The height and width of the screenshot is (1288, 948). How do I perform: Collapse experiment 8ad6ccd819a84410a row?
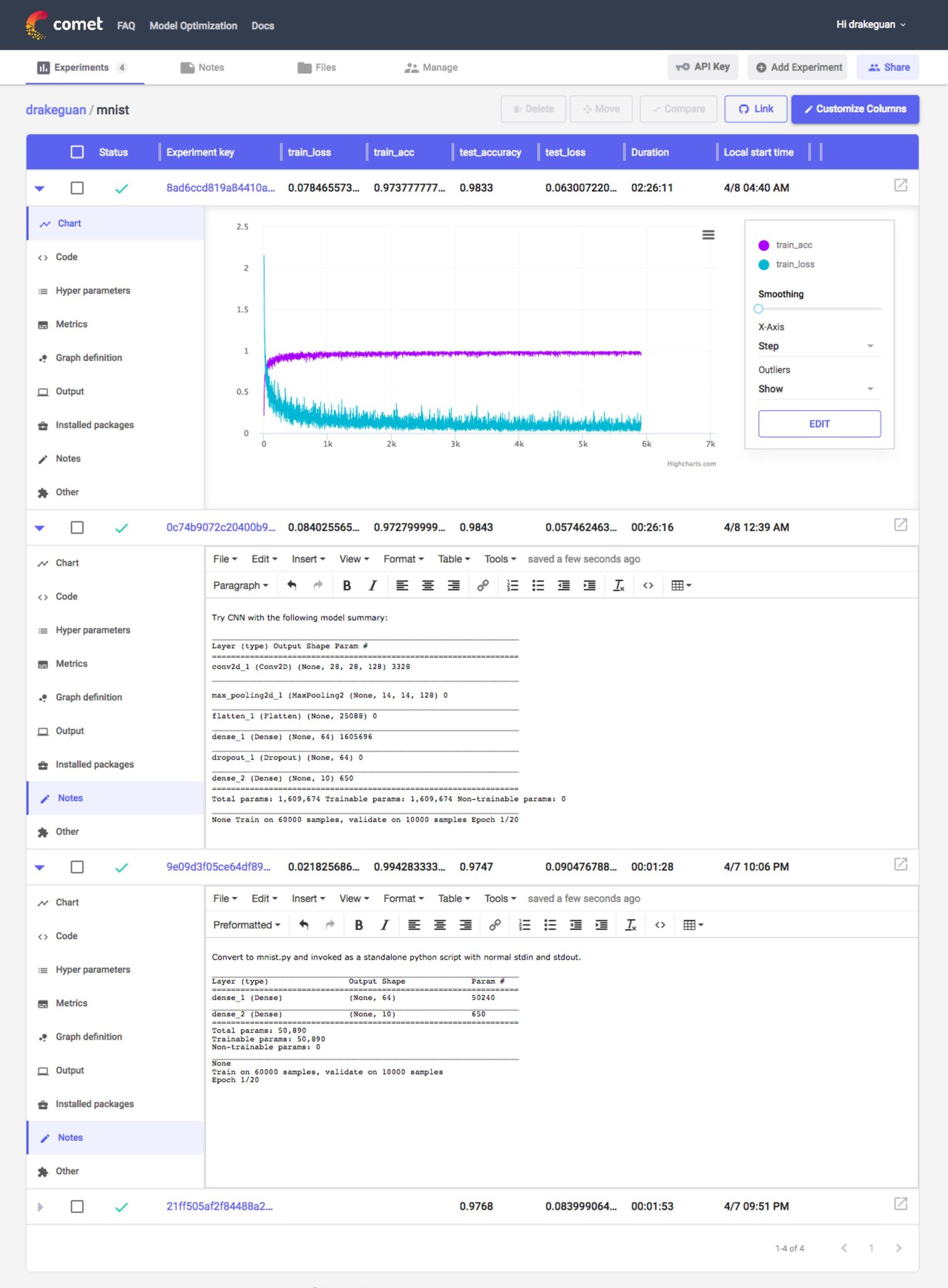(x=40, y=188)
